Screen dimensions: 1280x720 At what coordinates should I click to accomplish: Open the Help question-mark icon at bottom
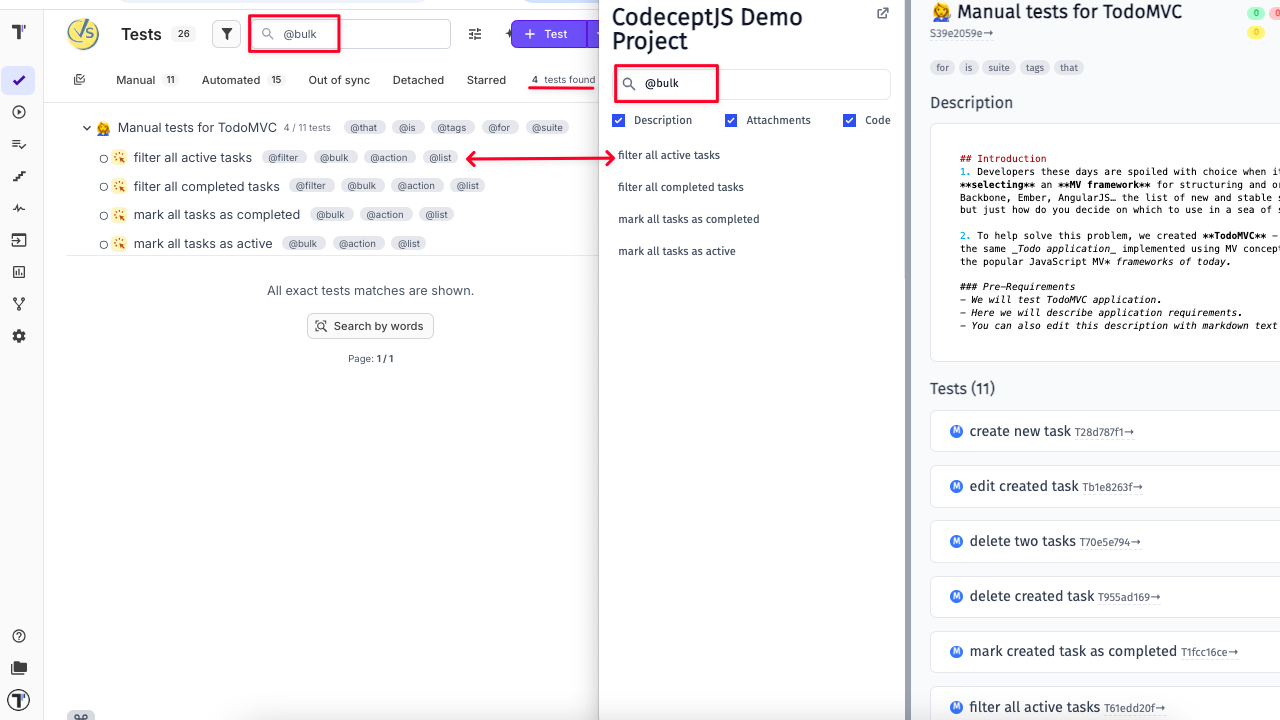point(18,636)
